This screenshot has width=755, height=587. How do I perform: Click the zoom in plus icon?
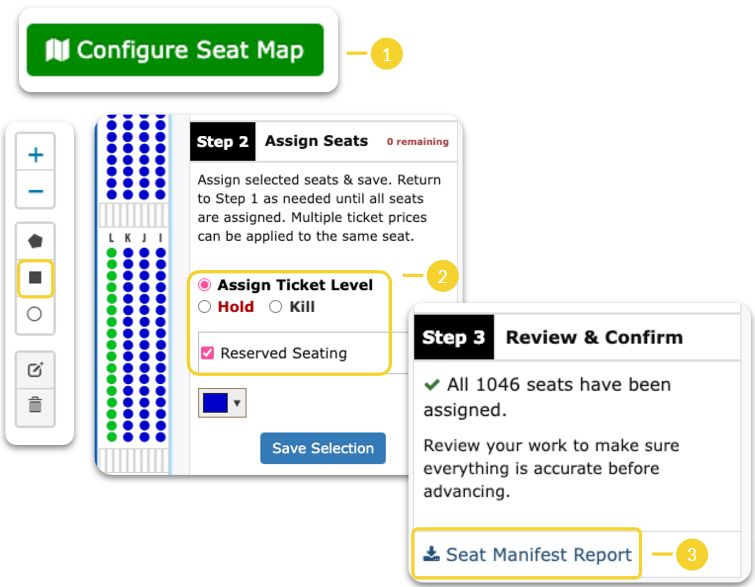click(x=36, y=155)
